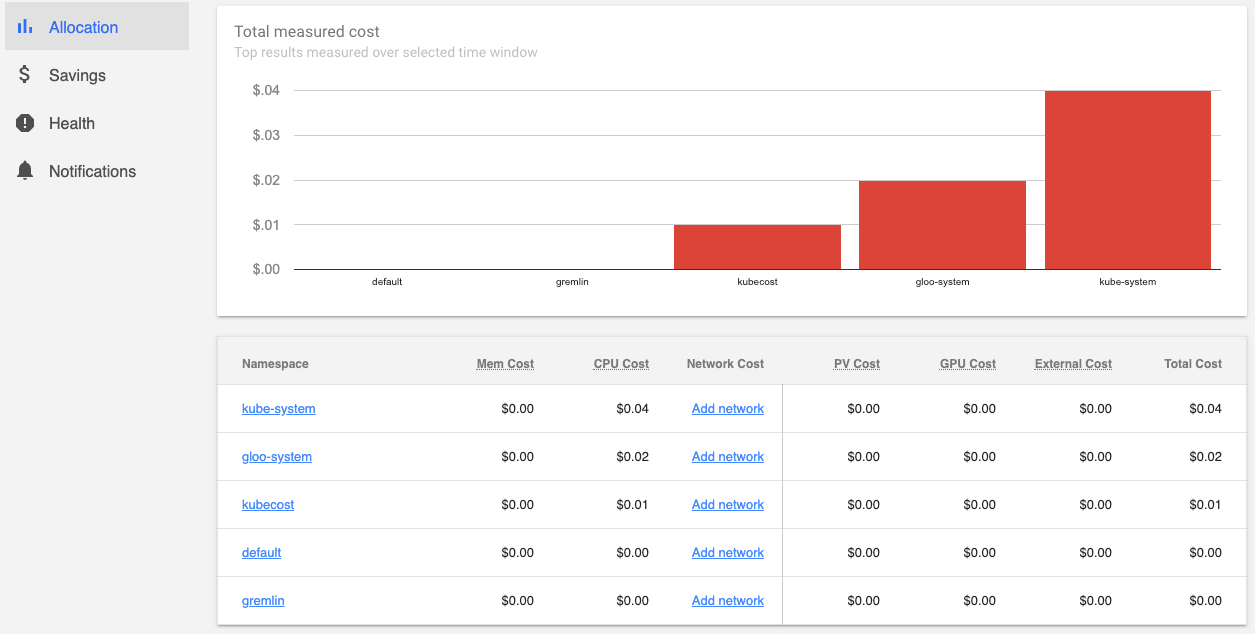Click Add network for gloo-system row
The image size is (1255, 634).
728,456
